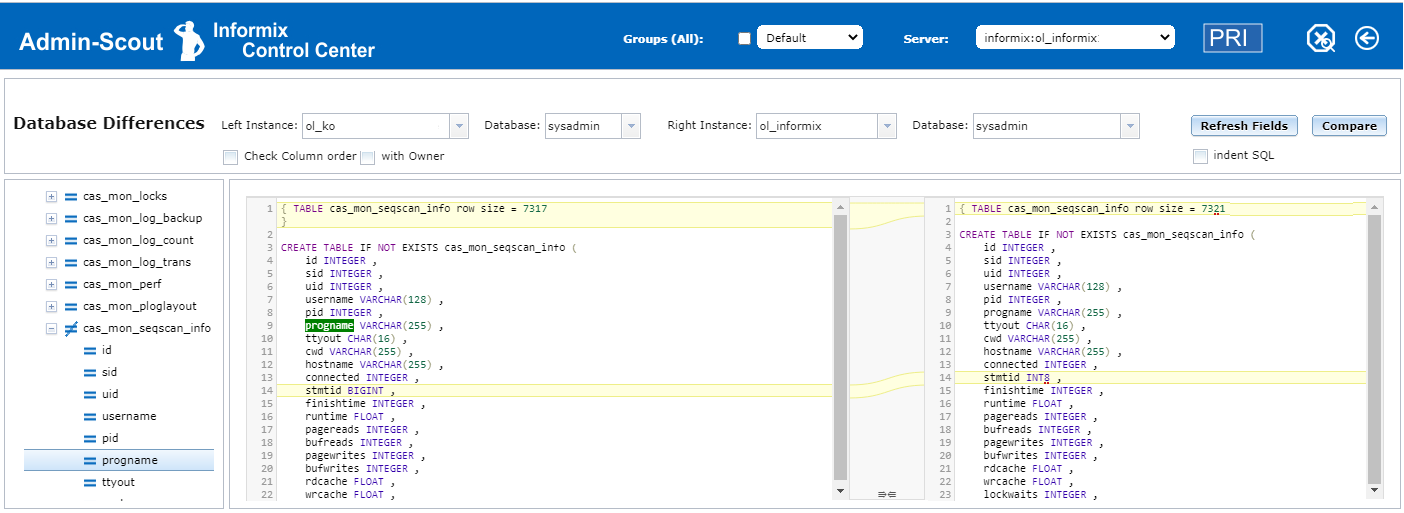Viewport: 1404px width, 513px height.
Task: Open Right Instance dropdown arrow
Action: (887, 126)
